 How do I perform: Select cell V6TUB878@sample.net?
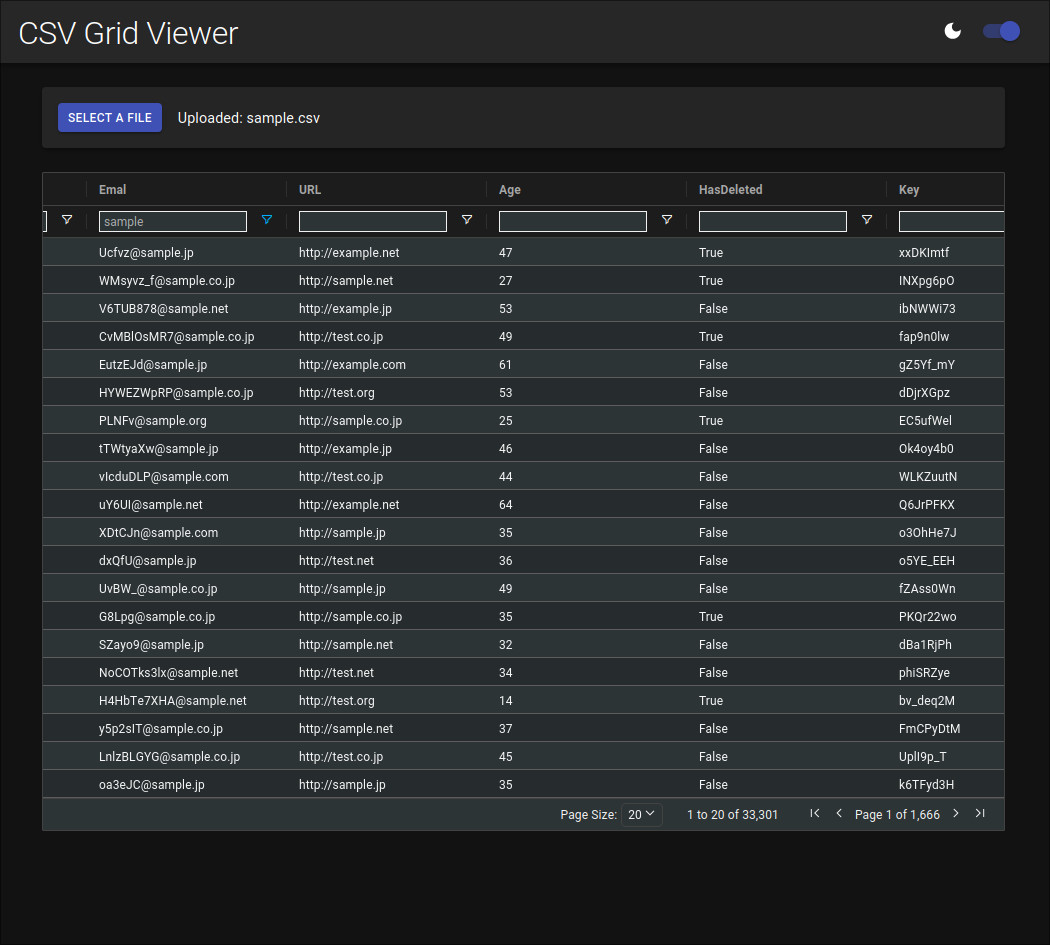pos(163,309)
